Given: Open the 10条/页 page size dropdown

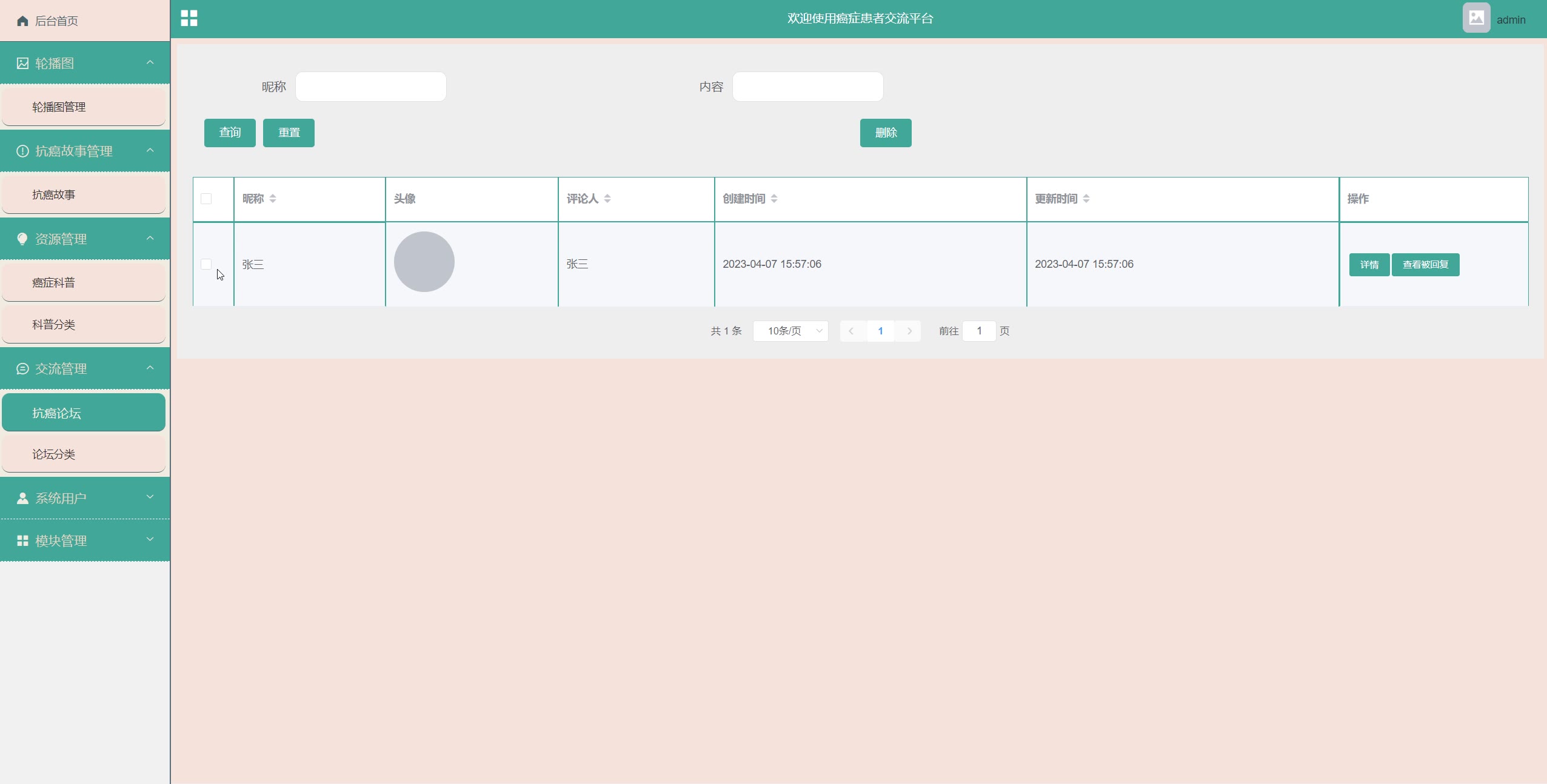Looking at the screenshot, I should pos(790,331).
